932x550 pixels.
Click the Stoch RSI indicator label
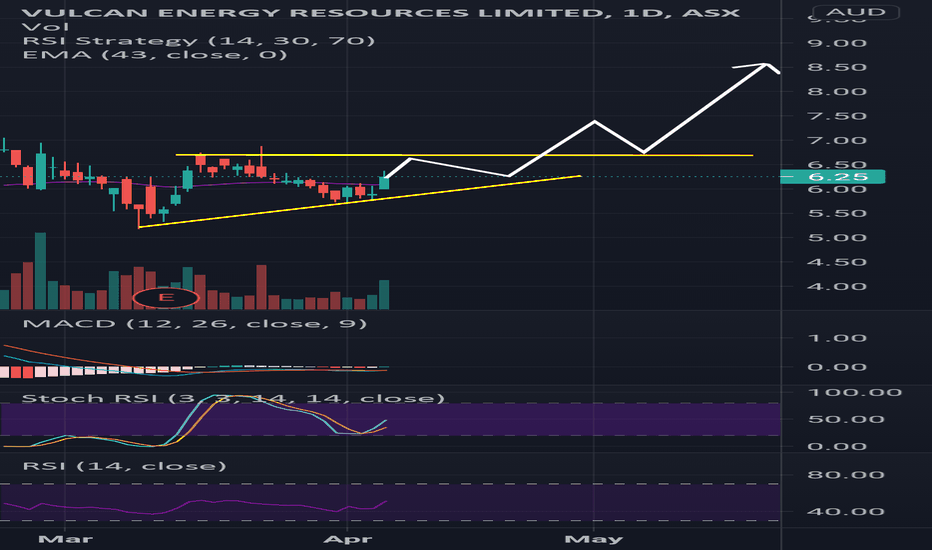coord(233,398)
